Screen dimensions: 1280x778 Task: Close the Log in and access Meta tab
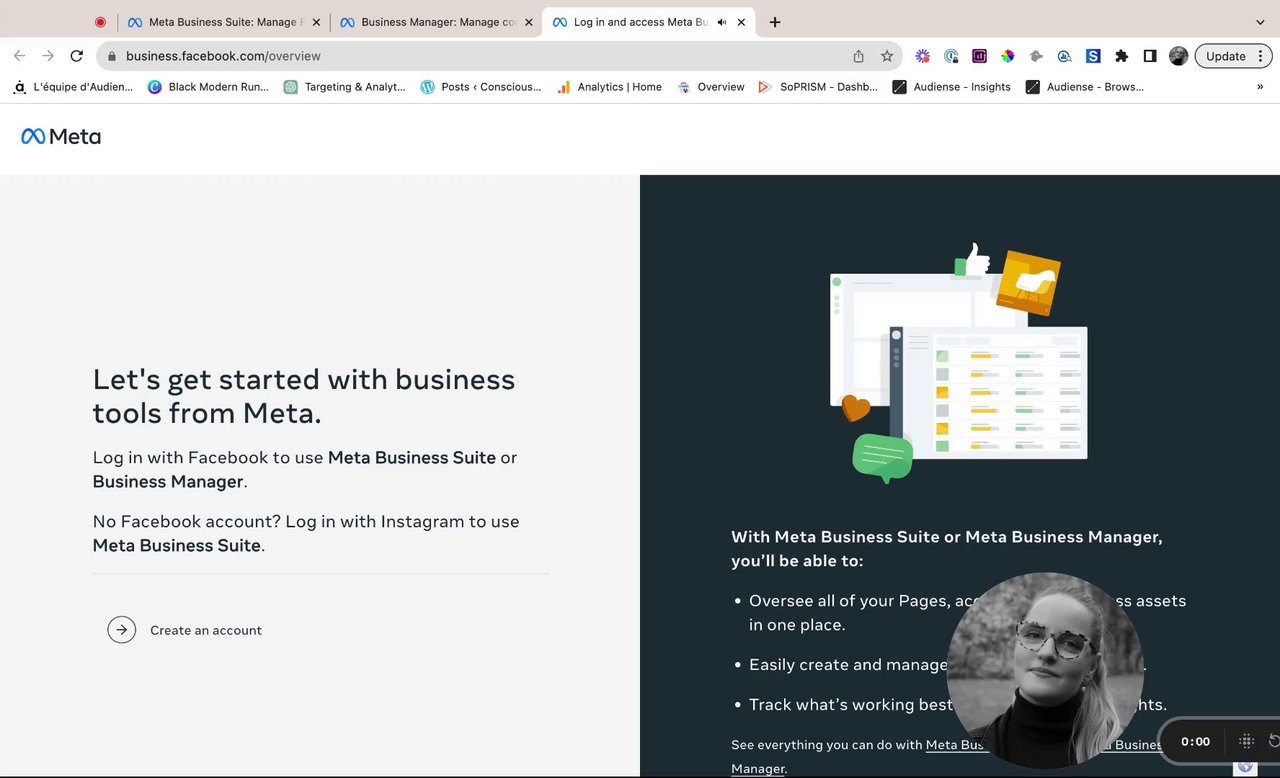click(741, 22)
